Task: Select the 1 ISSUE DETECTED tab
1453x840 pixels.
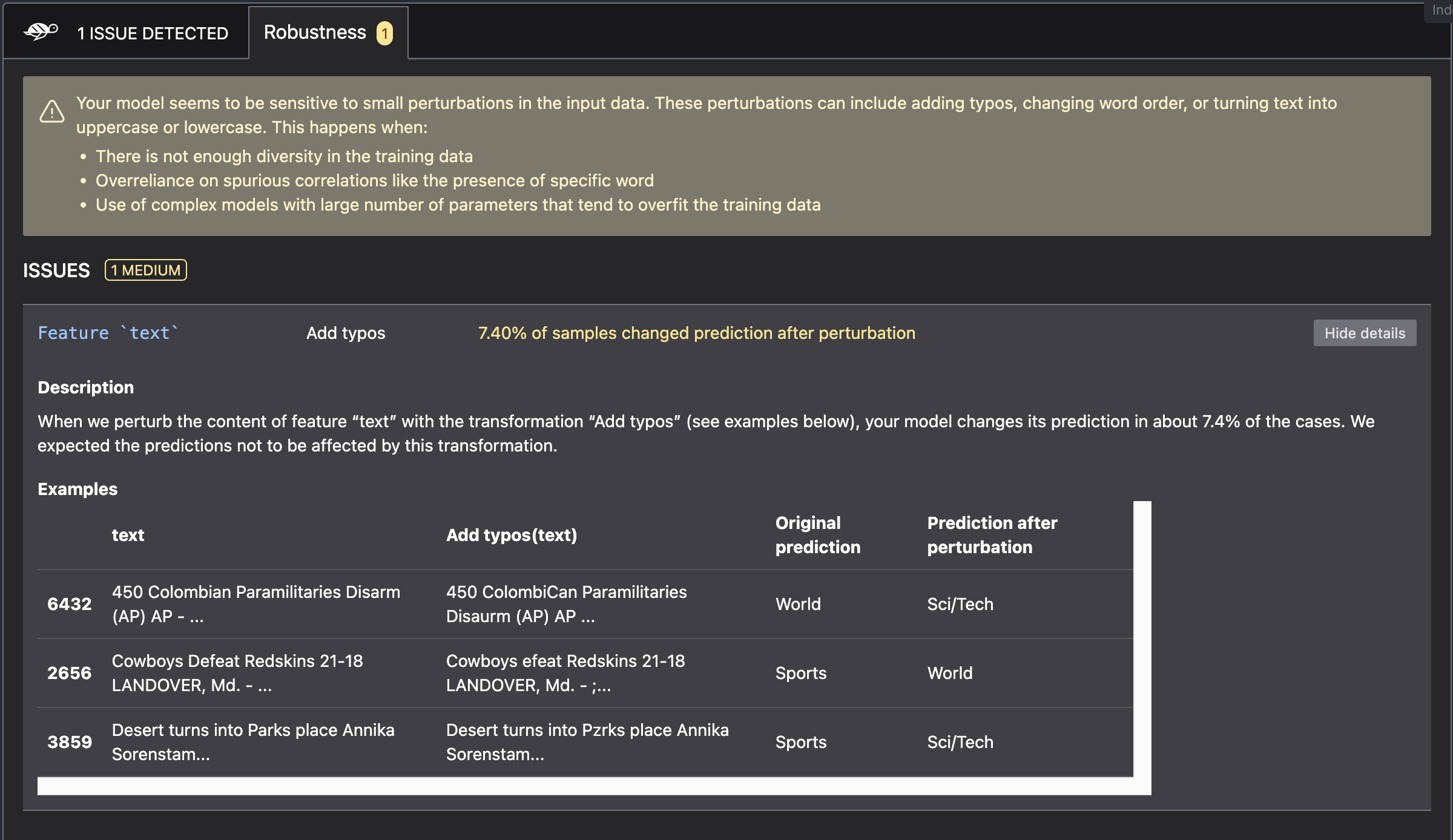Action: click(x=153, y=33)
